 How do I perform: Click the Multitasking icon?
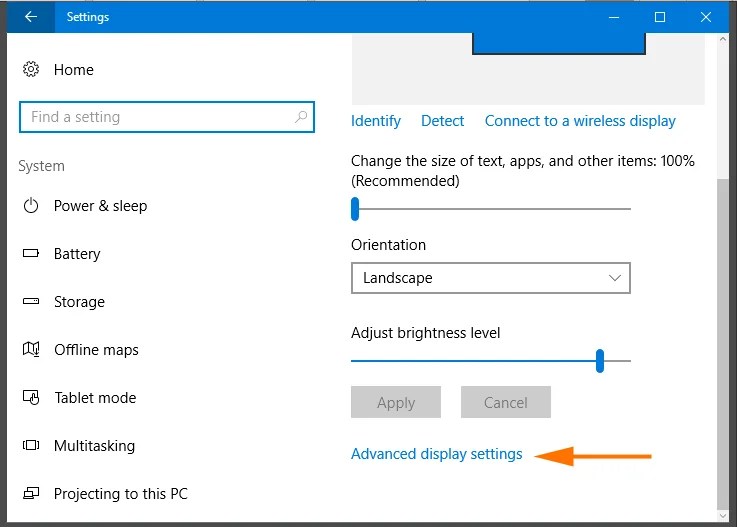point(31,445)
